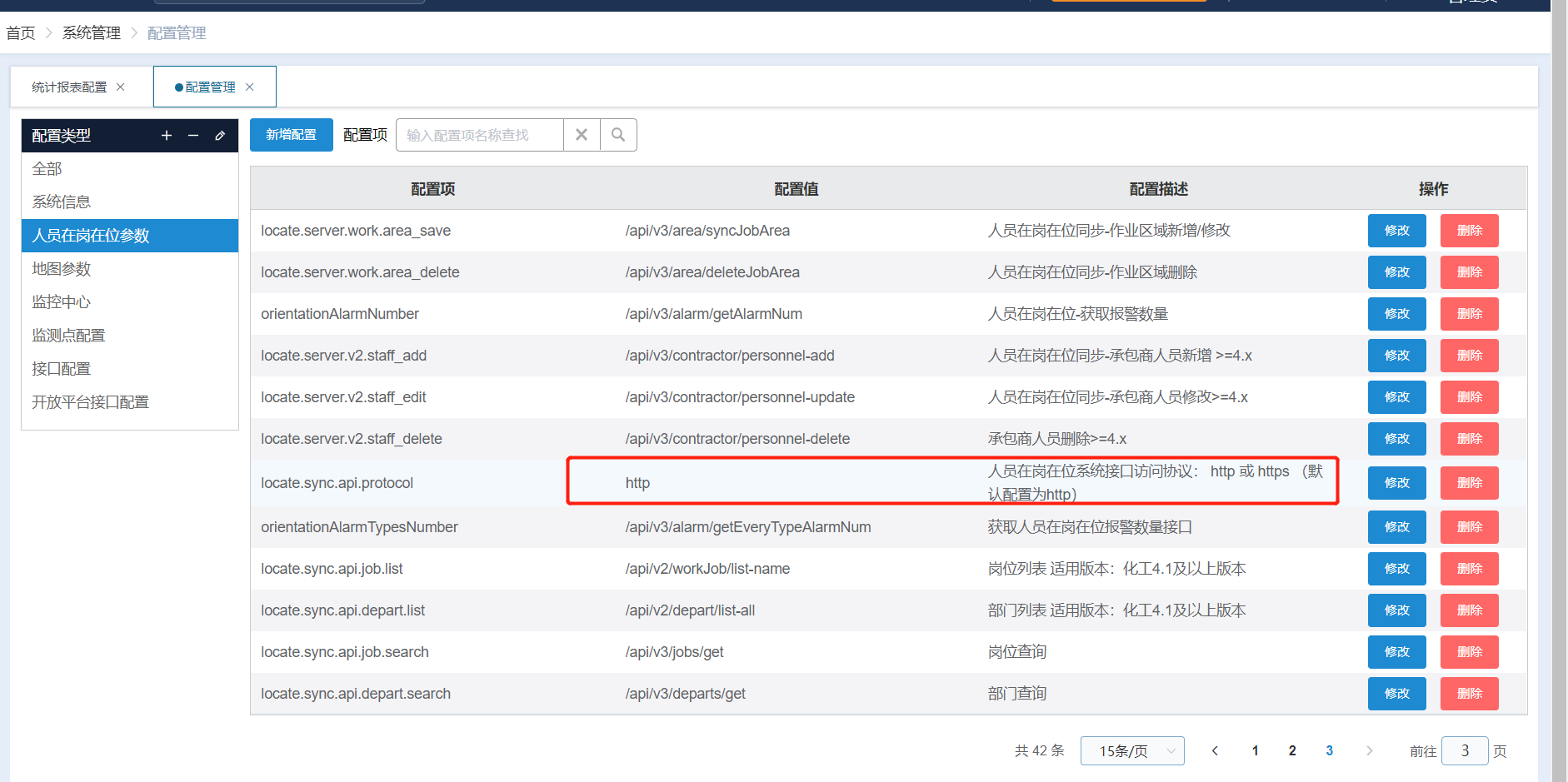Click 删除 for locate.server.work.area_save
The width and height of the screenshot is (1568, 782).
(x=1470, y=231)
